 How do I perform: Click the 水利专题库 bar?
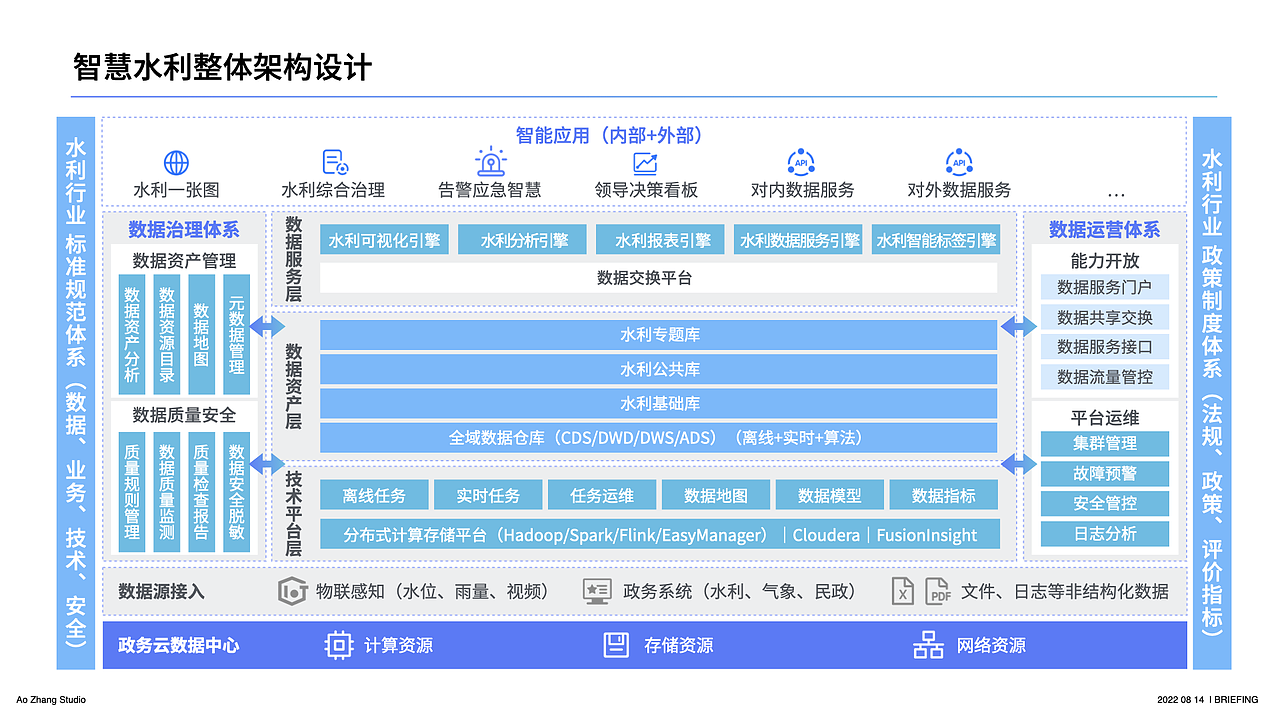[x=659, y=335]
